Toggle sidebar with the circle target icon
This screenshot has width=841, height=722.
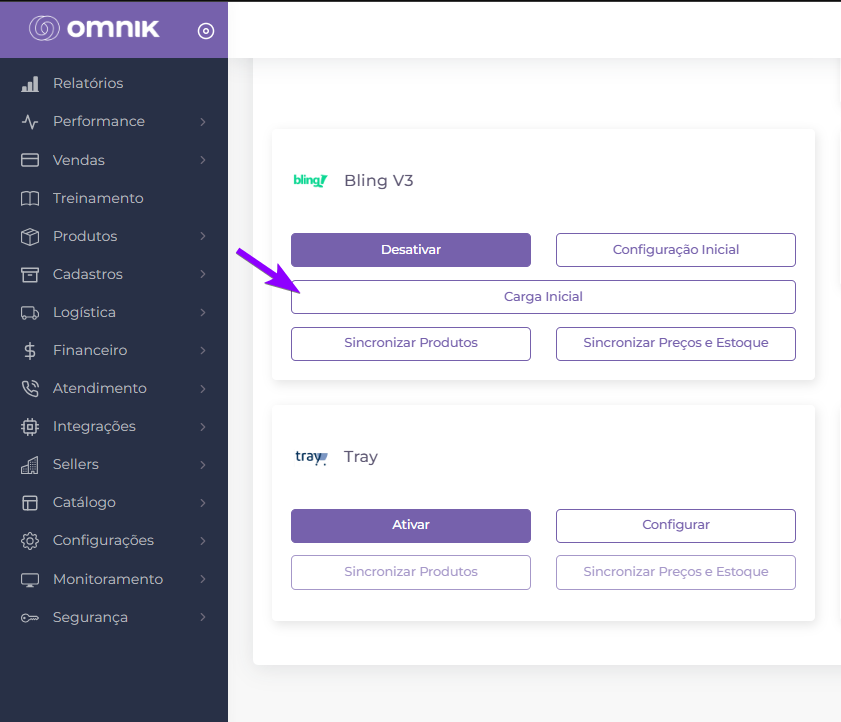pos(206,31)
